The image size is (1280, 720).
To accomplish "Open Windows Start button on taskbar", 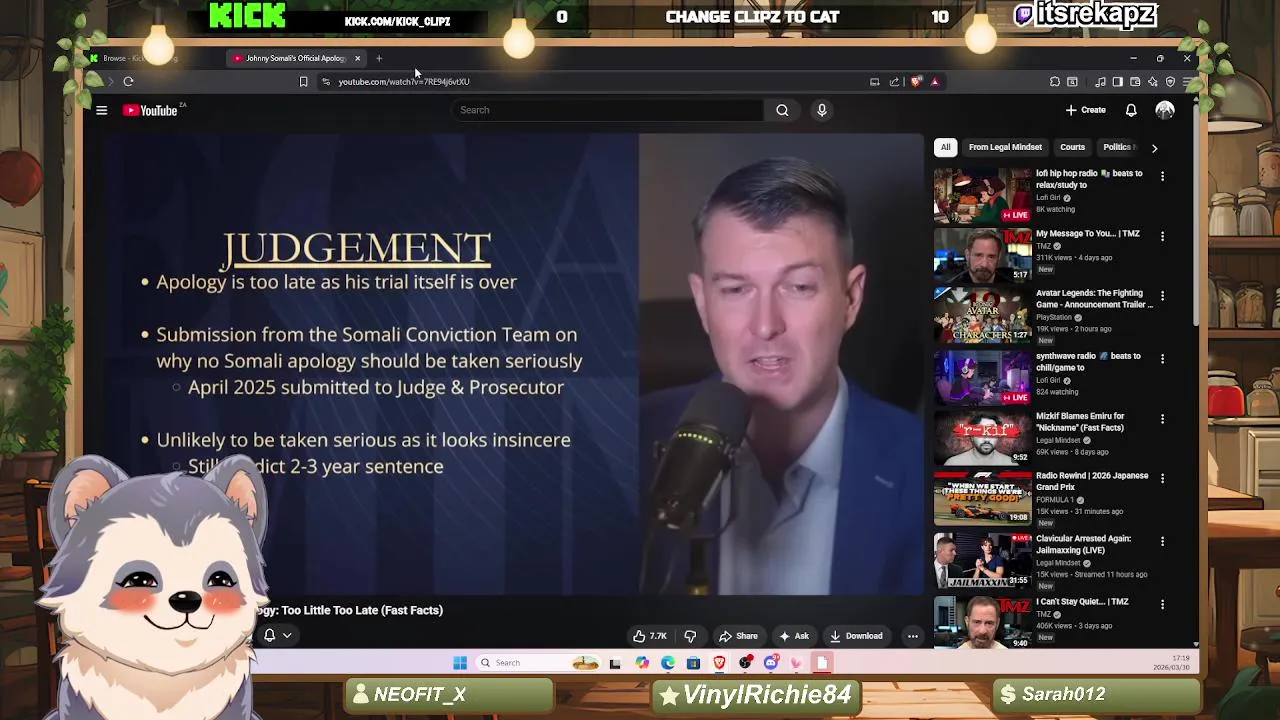I will tap(460, 663).
